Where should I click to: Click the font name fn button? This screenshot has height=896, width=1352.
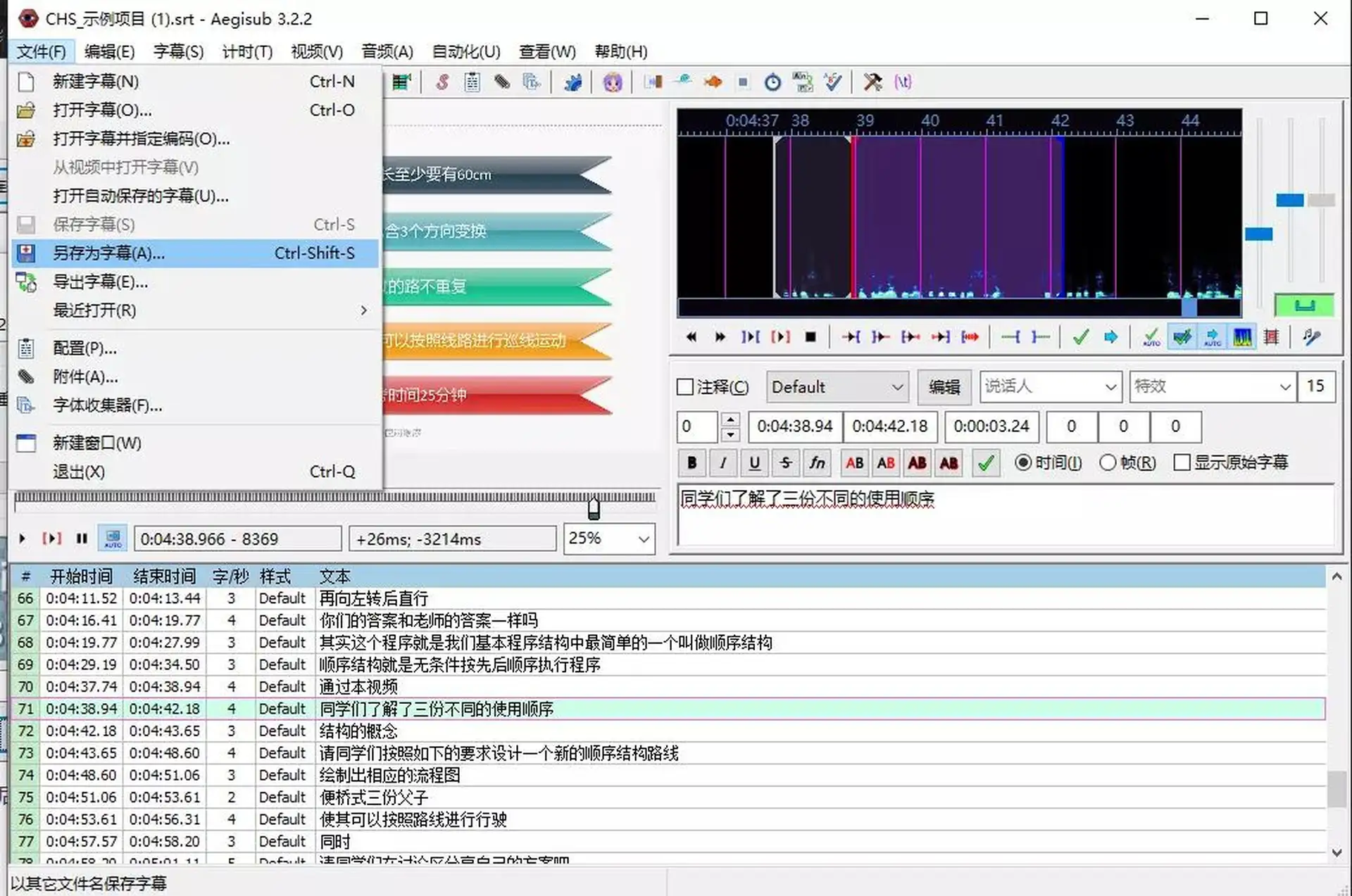(816, 462)
